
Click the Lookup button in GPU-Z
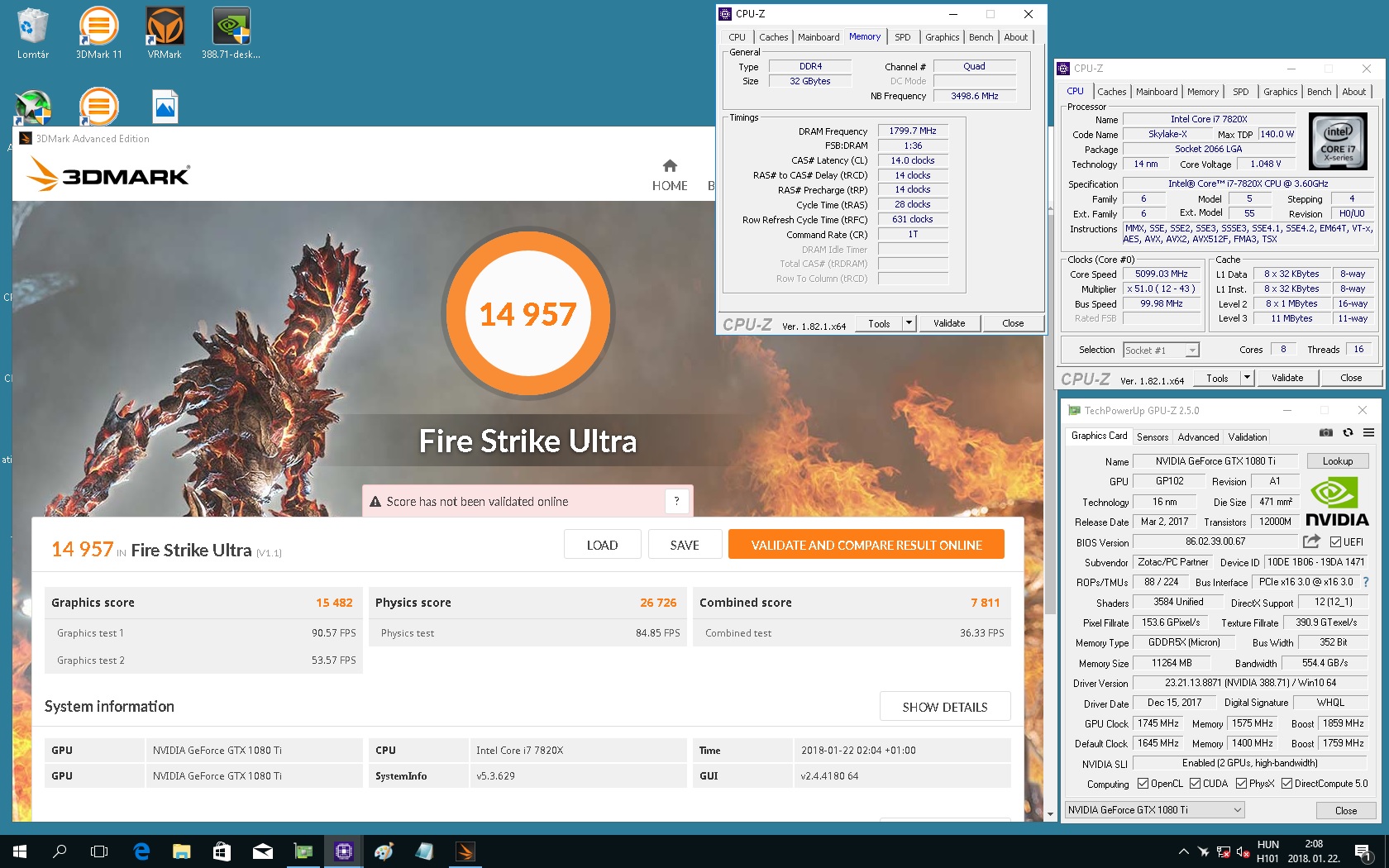(1337, 461)
